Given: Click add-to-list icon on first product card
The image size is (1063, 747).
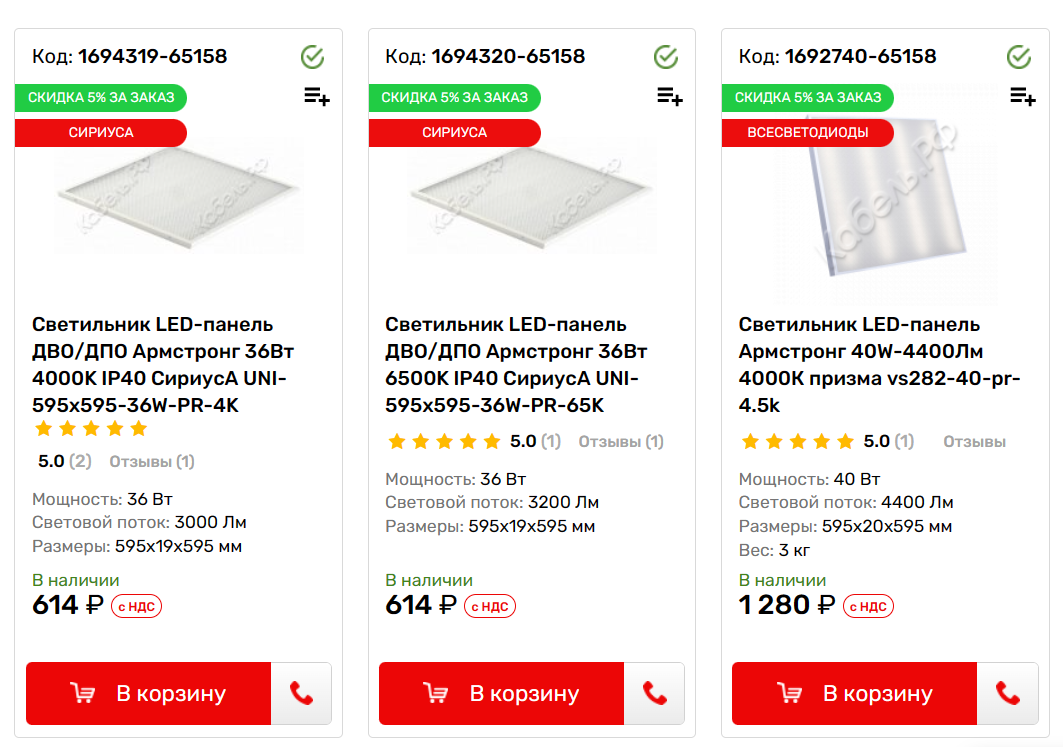Looking at the screenshot, I should 317,97.
